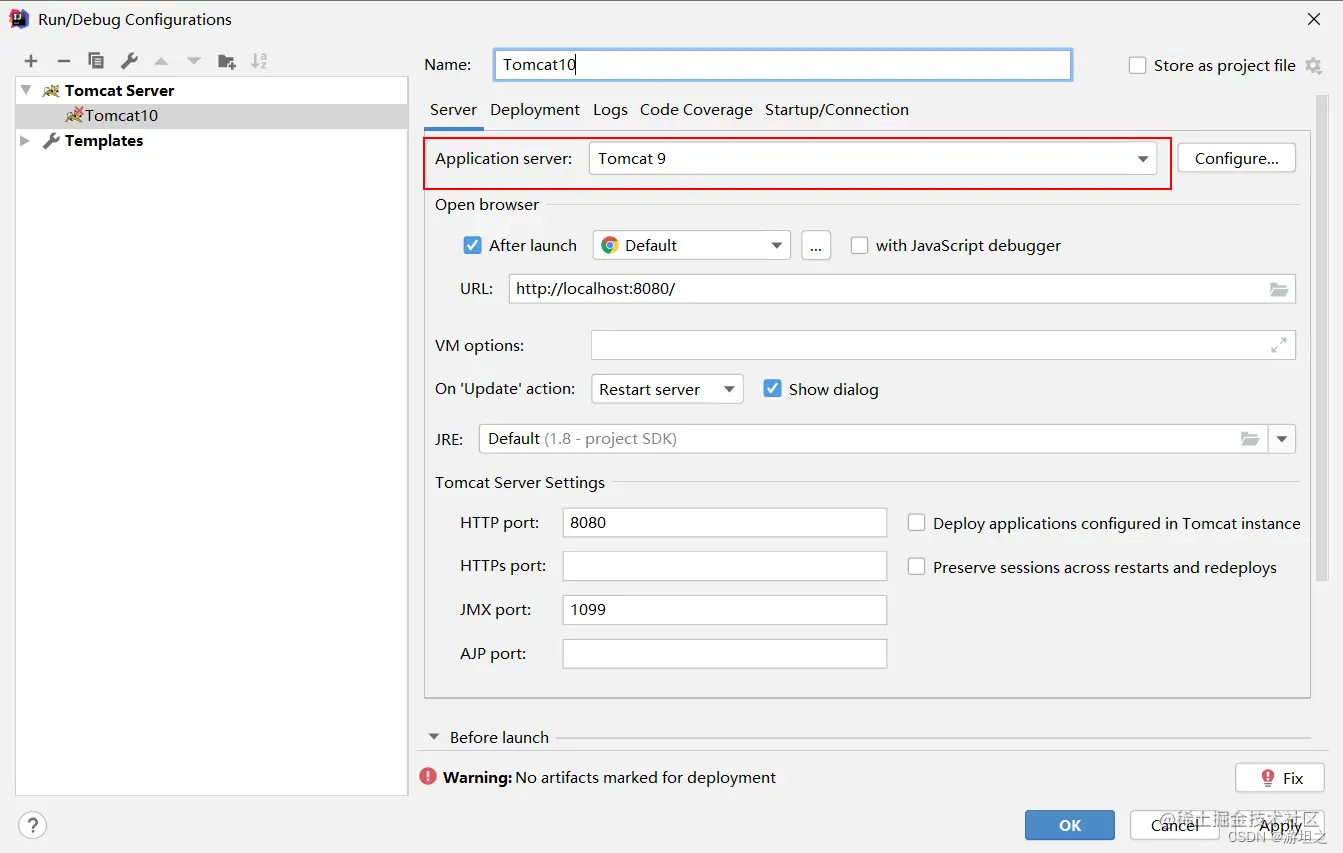Screen dimensions: 1343x853
Task: Click Apply button
Action: 1280,825
